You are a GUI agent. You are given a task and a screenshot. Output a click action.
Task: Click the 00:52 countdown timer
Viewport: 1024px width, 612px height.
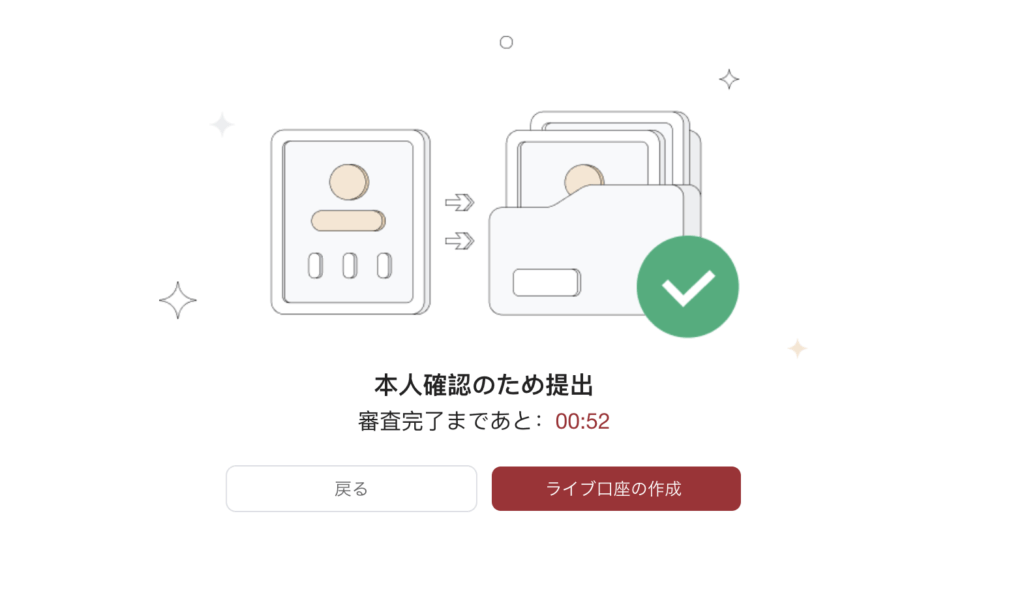(583, 421)
